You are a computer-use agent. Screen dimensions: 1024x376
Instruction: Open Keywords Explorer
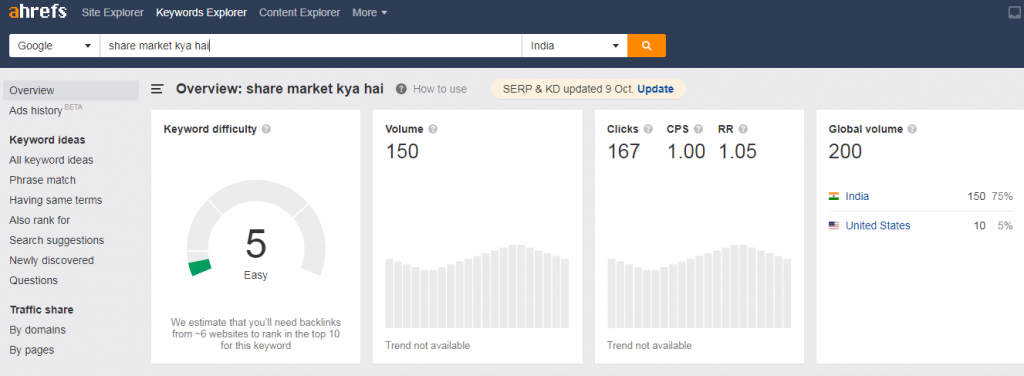201,12
